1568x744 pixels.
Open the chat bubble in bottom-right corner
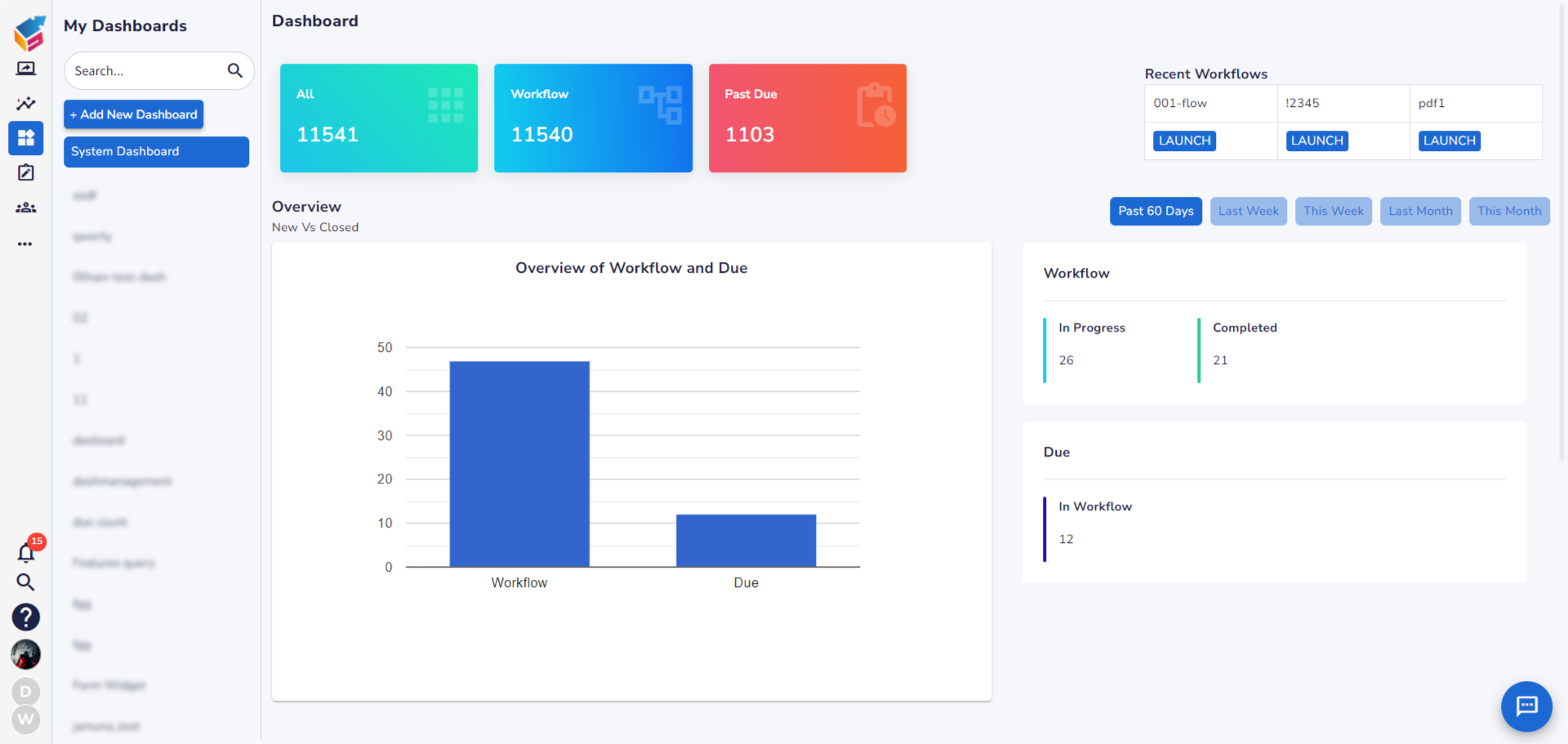[1526, 706]
